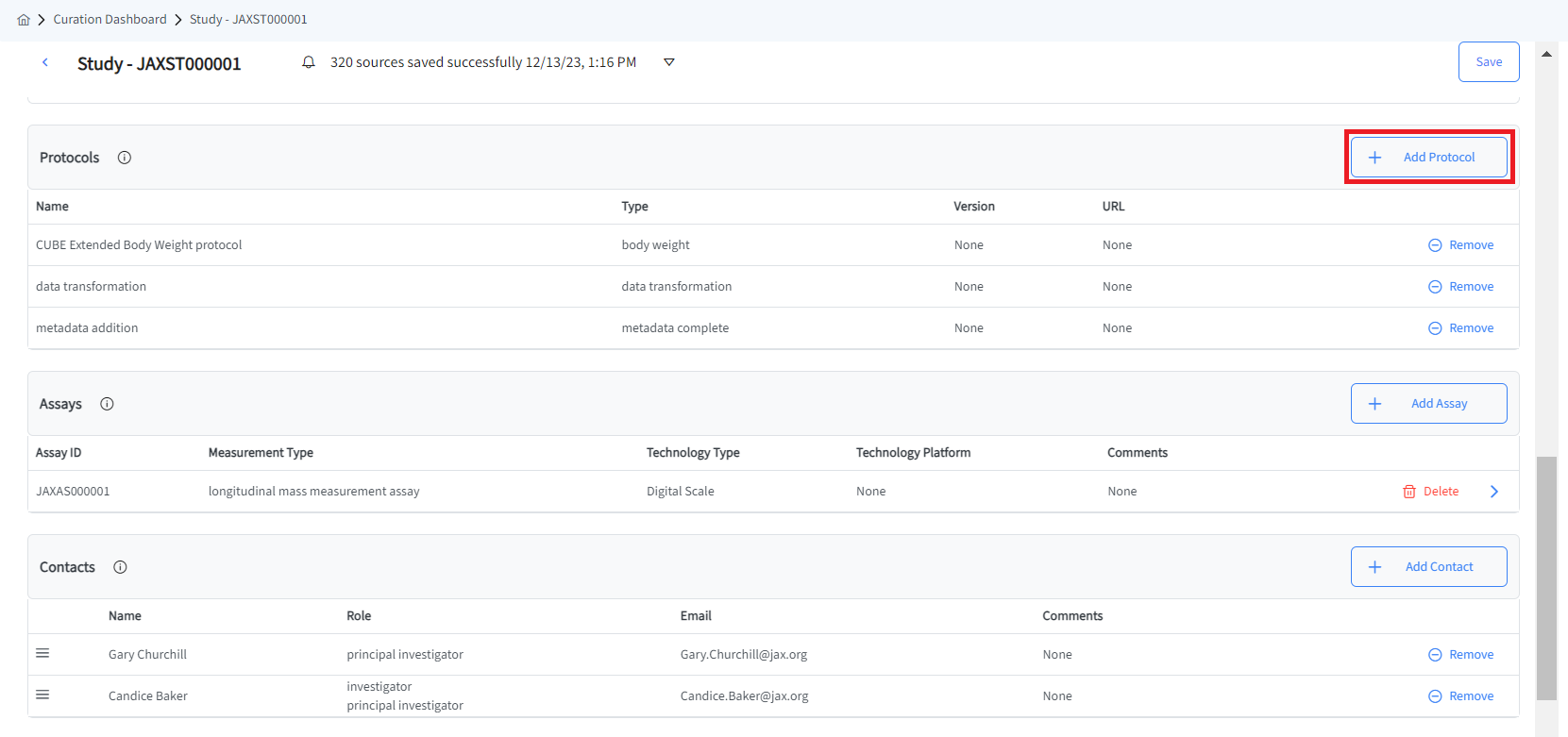Screen dimensions: 1568x737
Task: Remove the data transformation protocol
Action: pos(1460,287)
